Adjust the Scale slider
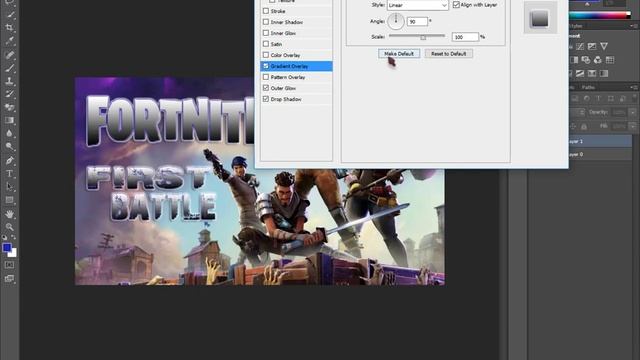The image size is (640, 360). pyautogui.click(x=423, y=37)
